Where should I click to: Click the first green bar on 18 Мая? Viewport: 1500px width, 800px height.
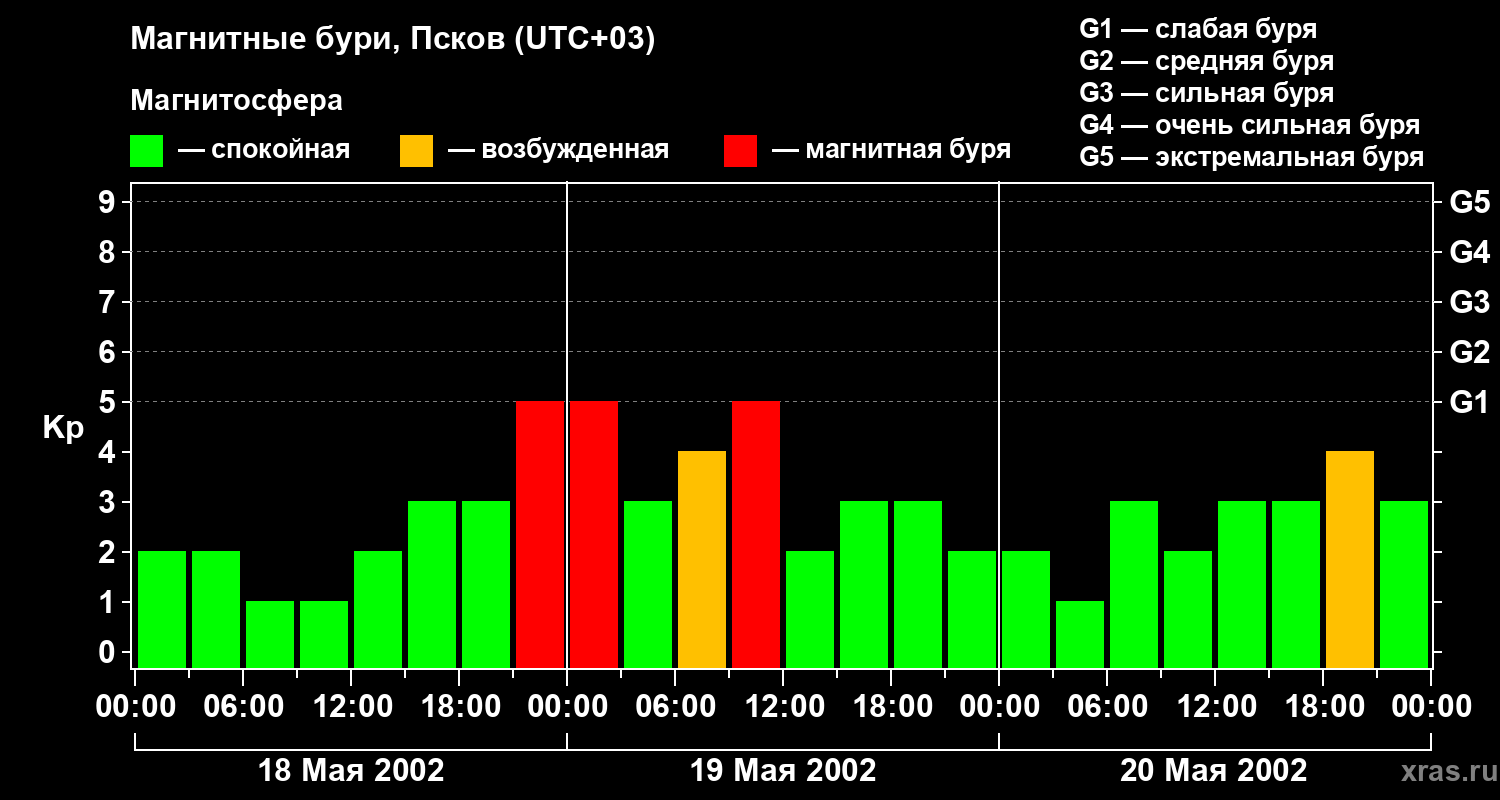point(162,609)
